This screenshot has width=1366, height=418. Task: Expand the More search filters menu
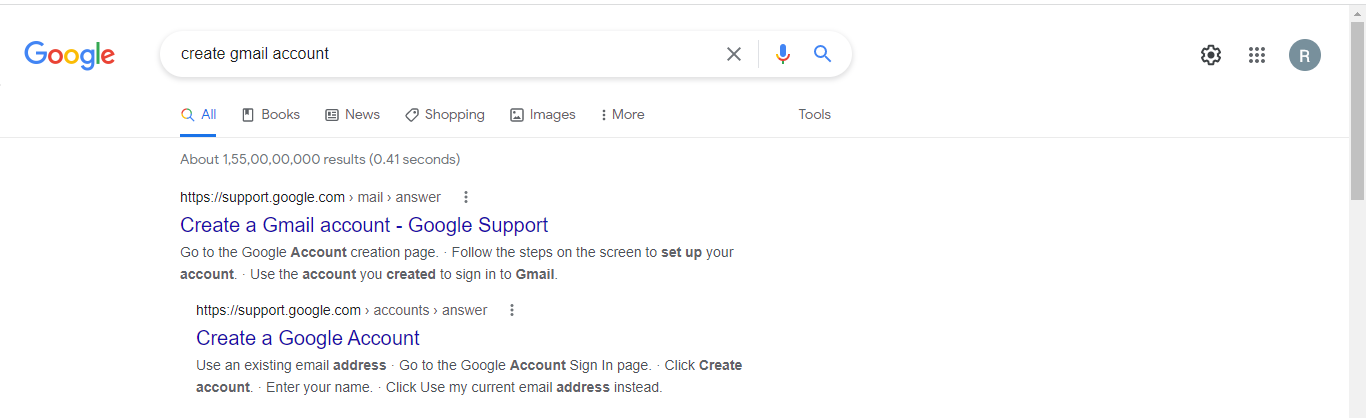pyautogui.click(x=622, y=115)
